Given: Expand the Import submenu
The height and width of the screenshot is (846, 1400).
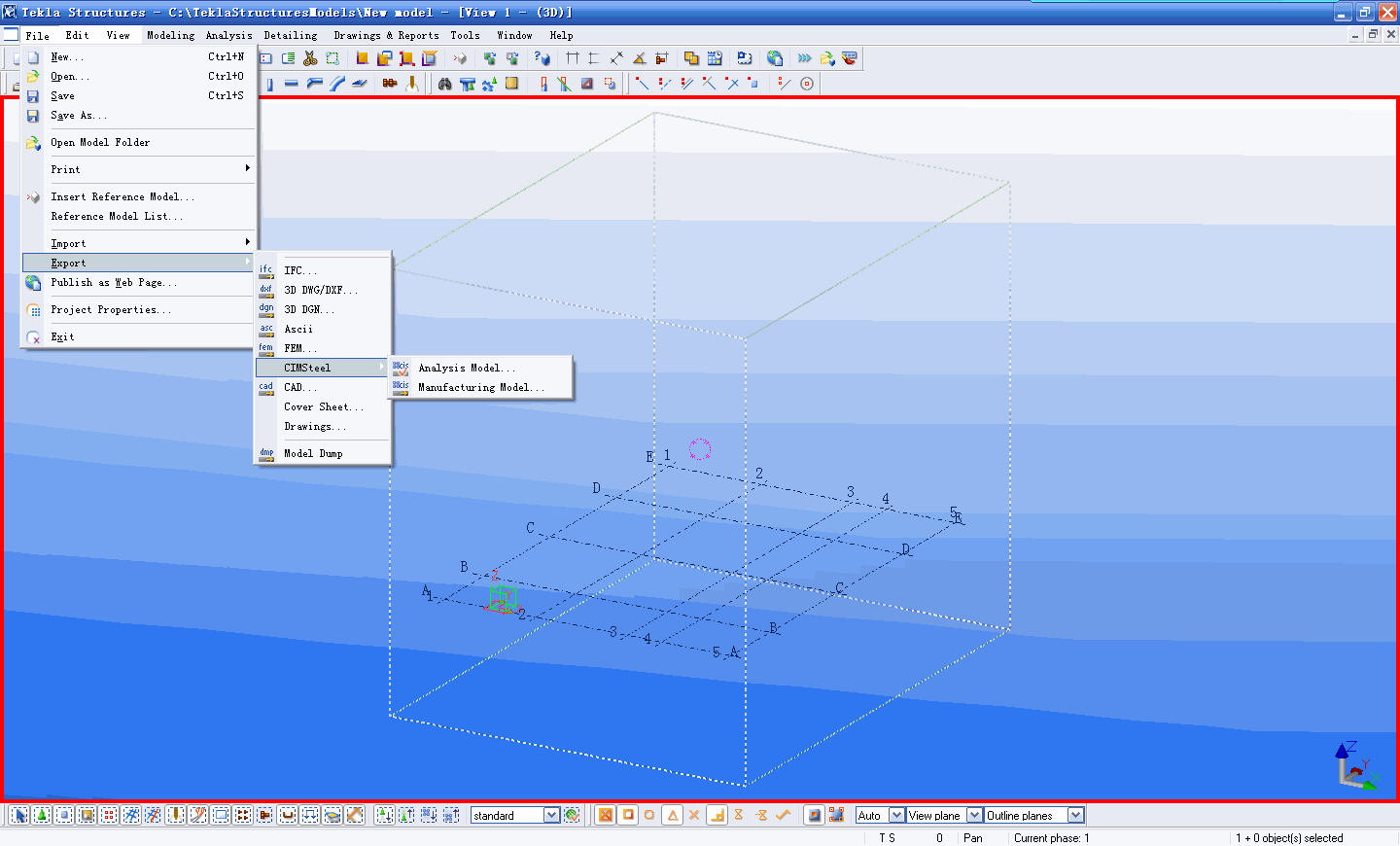Looking at the screenshot, I should [x=139, y=243].
